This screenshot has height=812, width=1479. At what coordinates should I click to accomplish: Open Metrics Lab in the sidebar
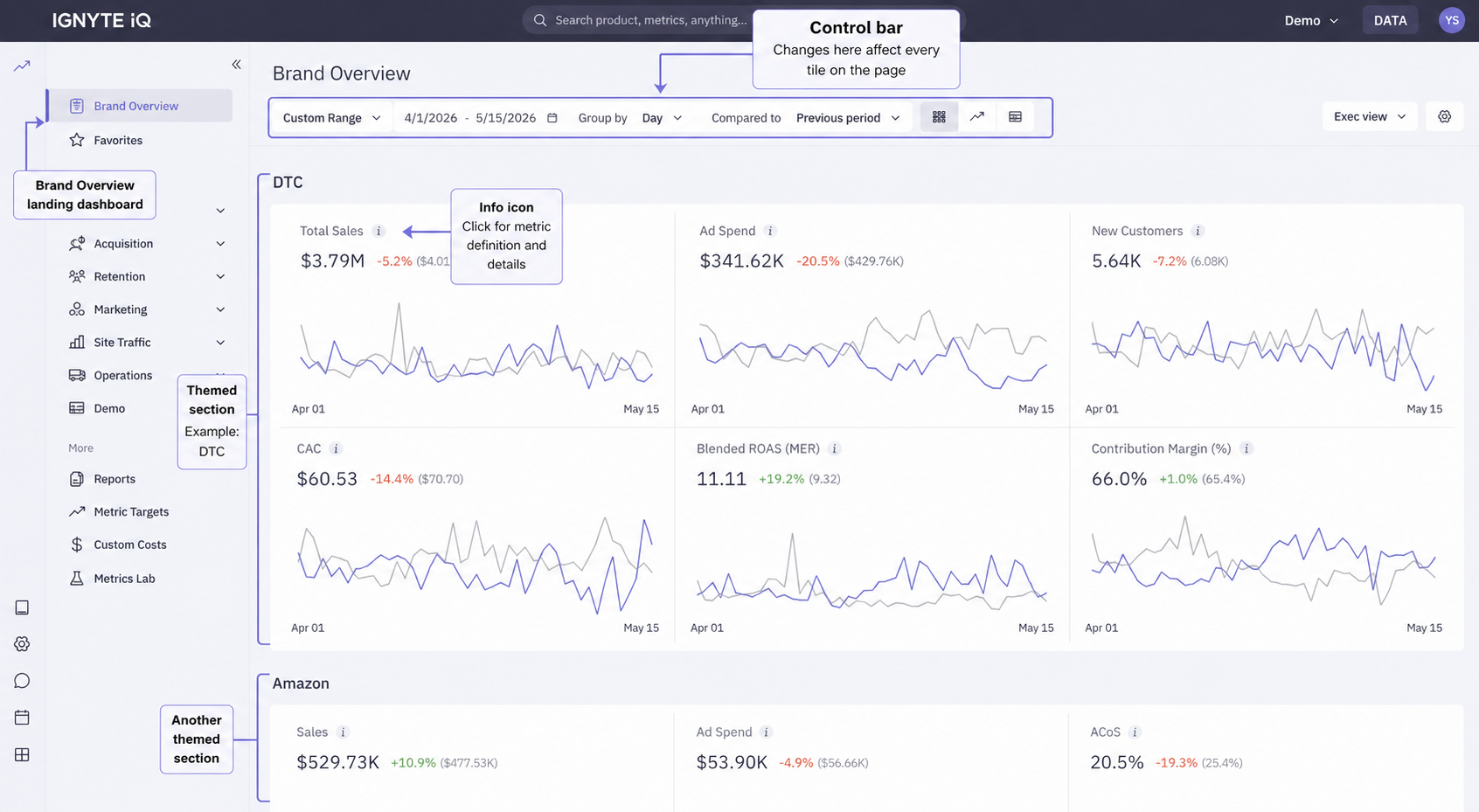124,579
